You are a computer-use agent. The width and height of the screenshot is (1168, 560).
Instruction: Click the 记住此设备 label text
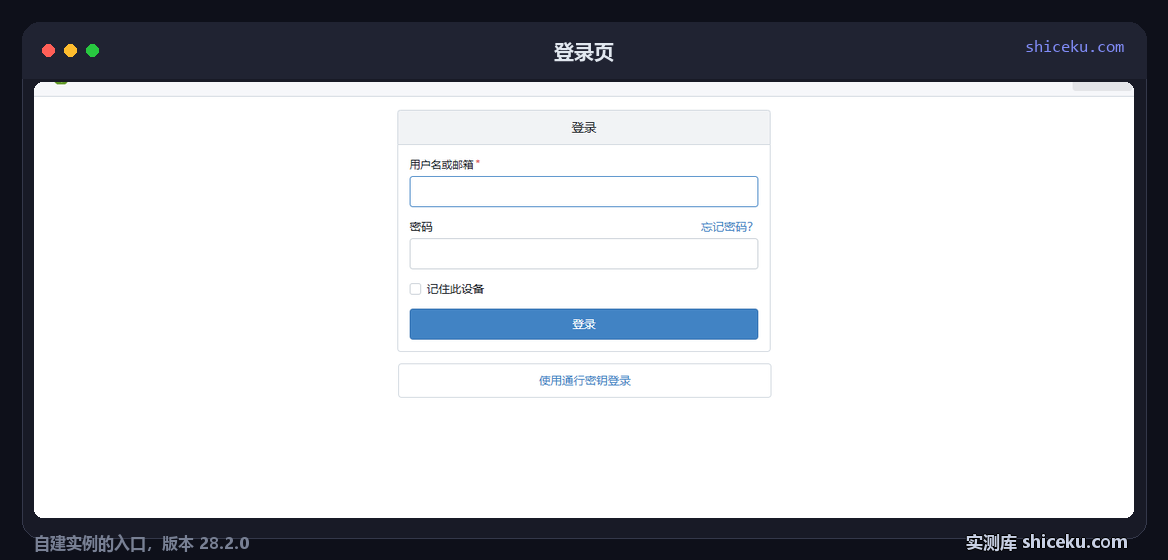[x=455, y=289]
